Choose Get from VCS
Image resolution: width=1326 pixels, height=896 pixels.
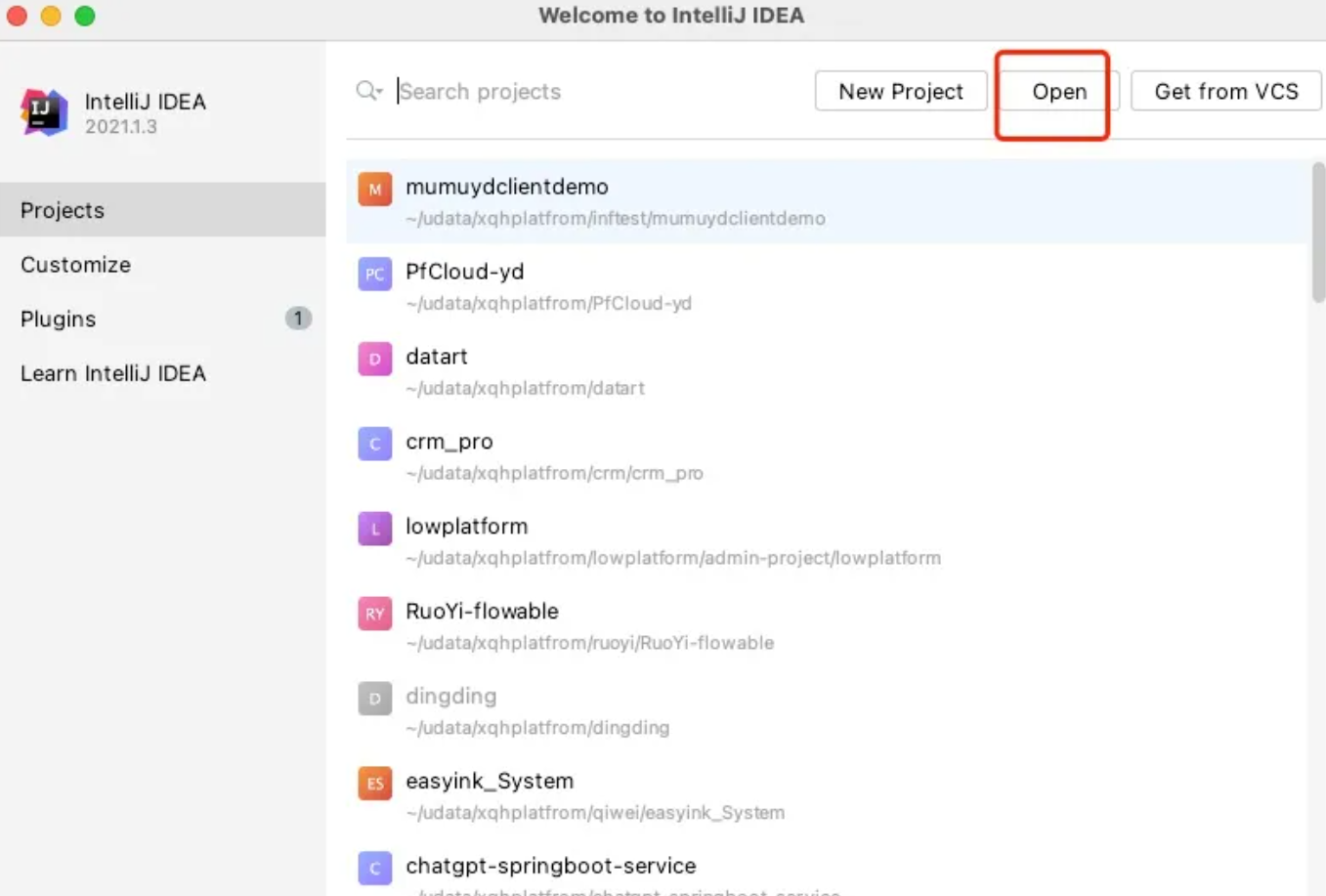[1226, 91]
